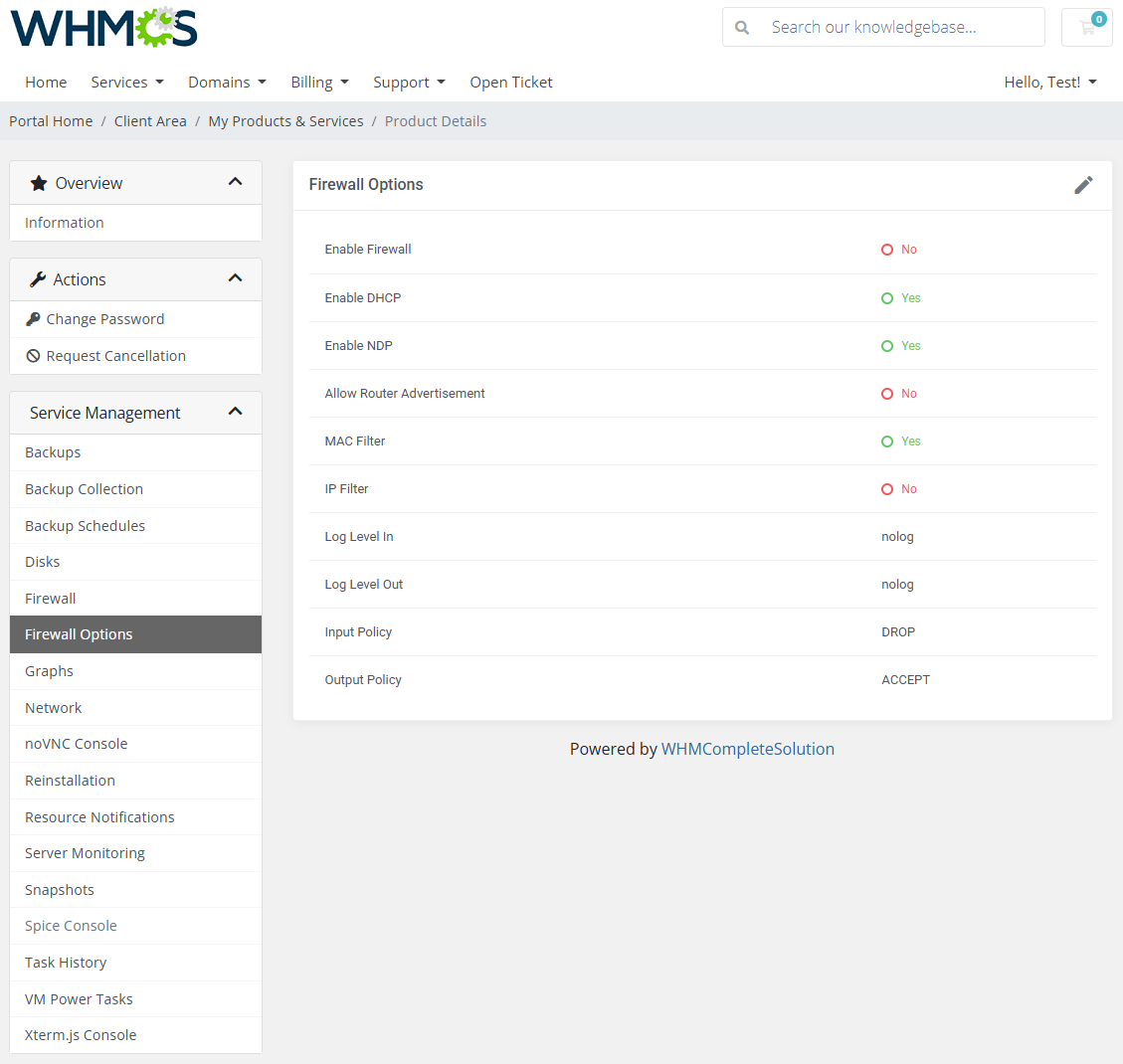
Task: Navigate to the Domains menu
Action: [227, 82]
